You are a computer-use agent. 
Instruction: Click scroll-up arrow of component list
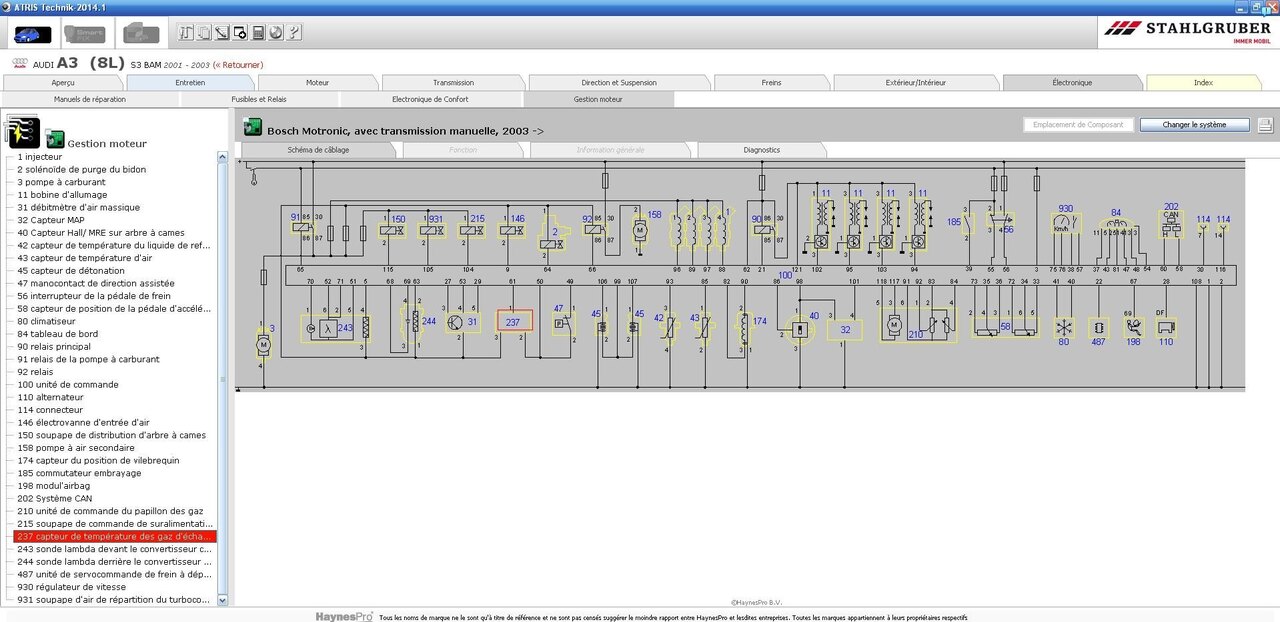(x=223, y=157)
